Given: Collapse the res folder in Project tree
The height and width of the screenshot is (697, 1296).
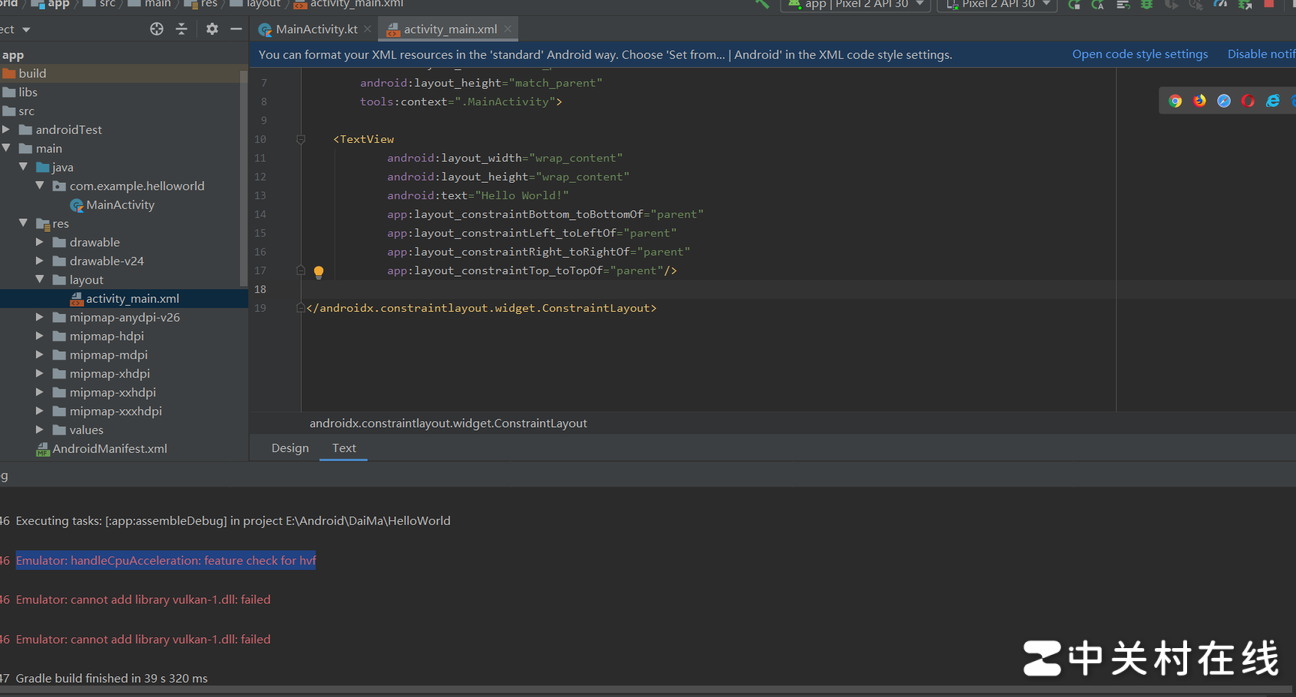Looking at the screenshot, I should click(22, 223).
